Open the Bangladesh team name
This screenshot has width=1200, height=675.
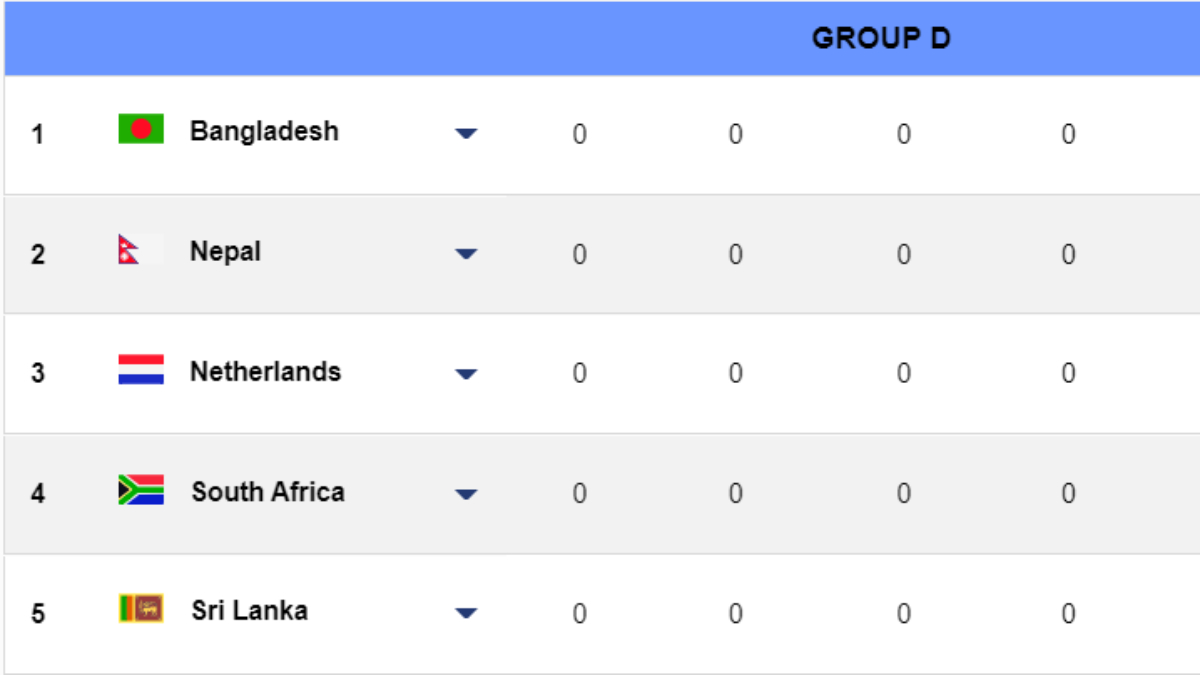[x=264, y=131]
